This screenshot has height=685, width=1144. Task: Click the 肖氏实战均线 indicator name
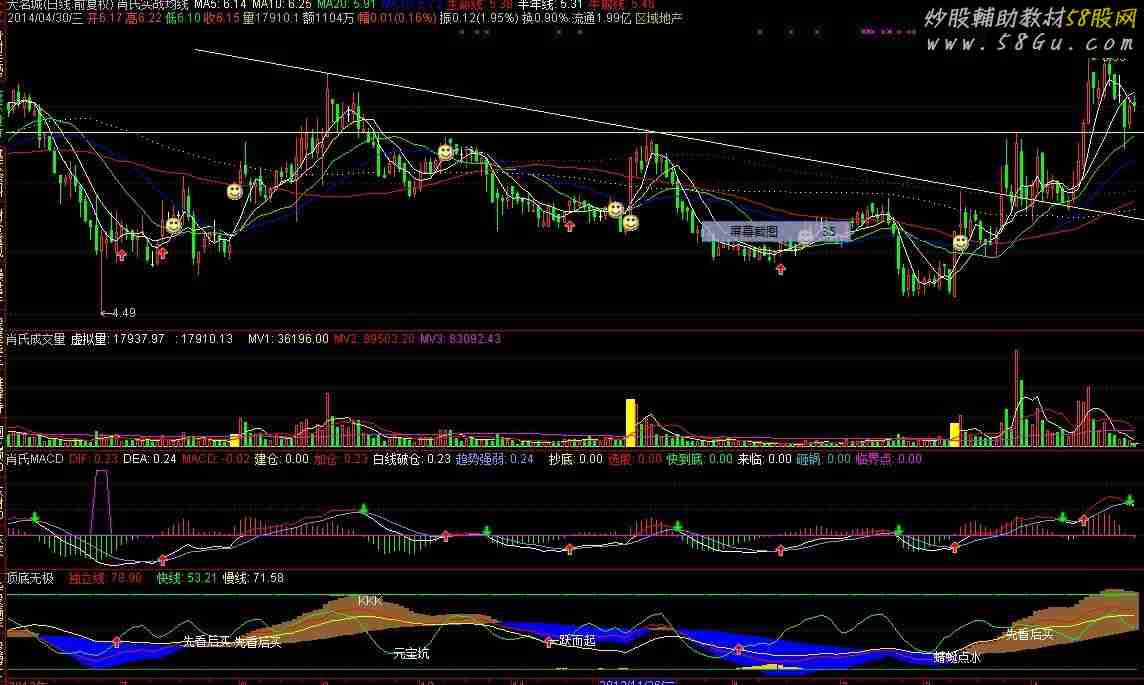(152, 4)
